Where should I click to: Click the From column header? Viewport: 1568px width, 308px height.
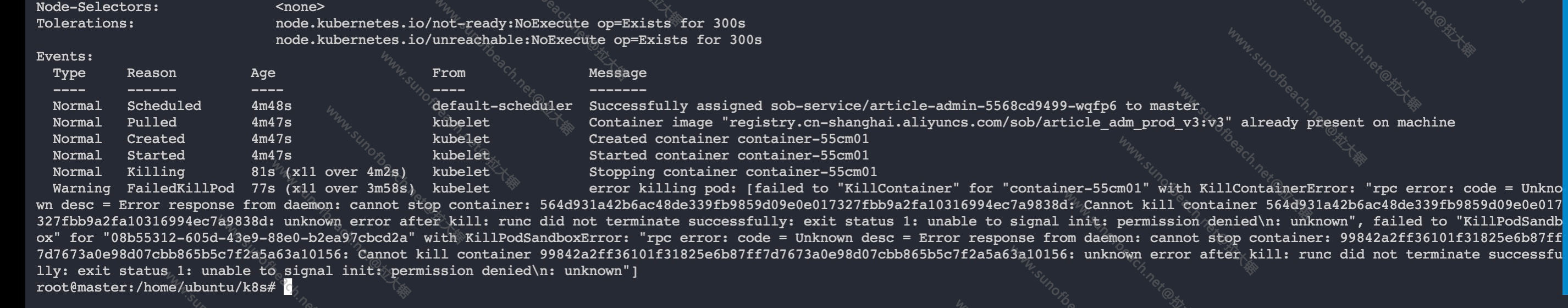449,73
